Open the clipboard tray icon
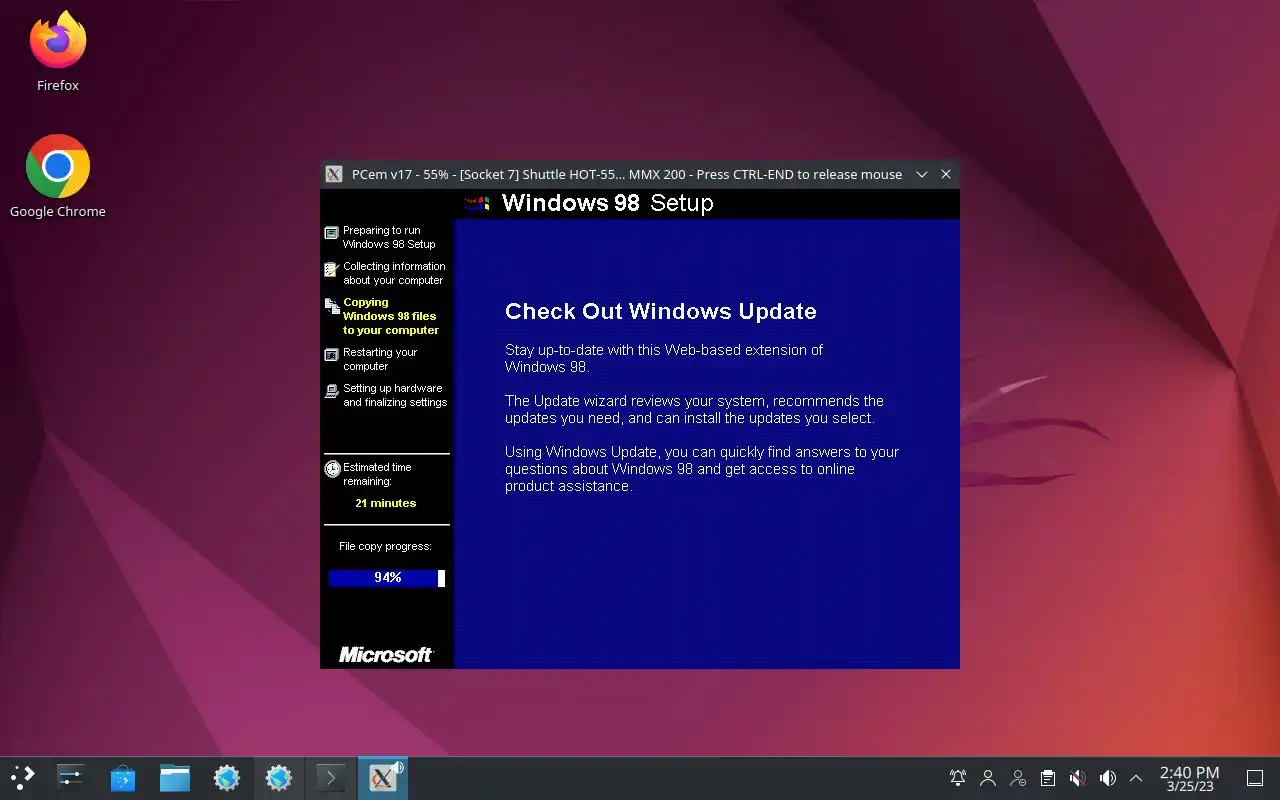Viewport: 1280px width, 800px height. pos(1048,778)
